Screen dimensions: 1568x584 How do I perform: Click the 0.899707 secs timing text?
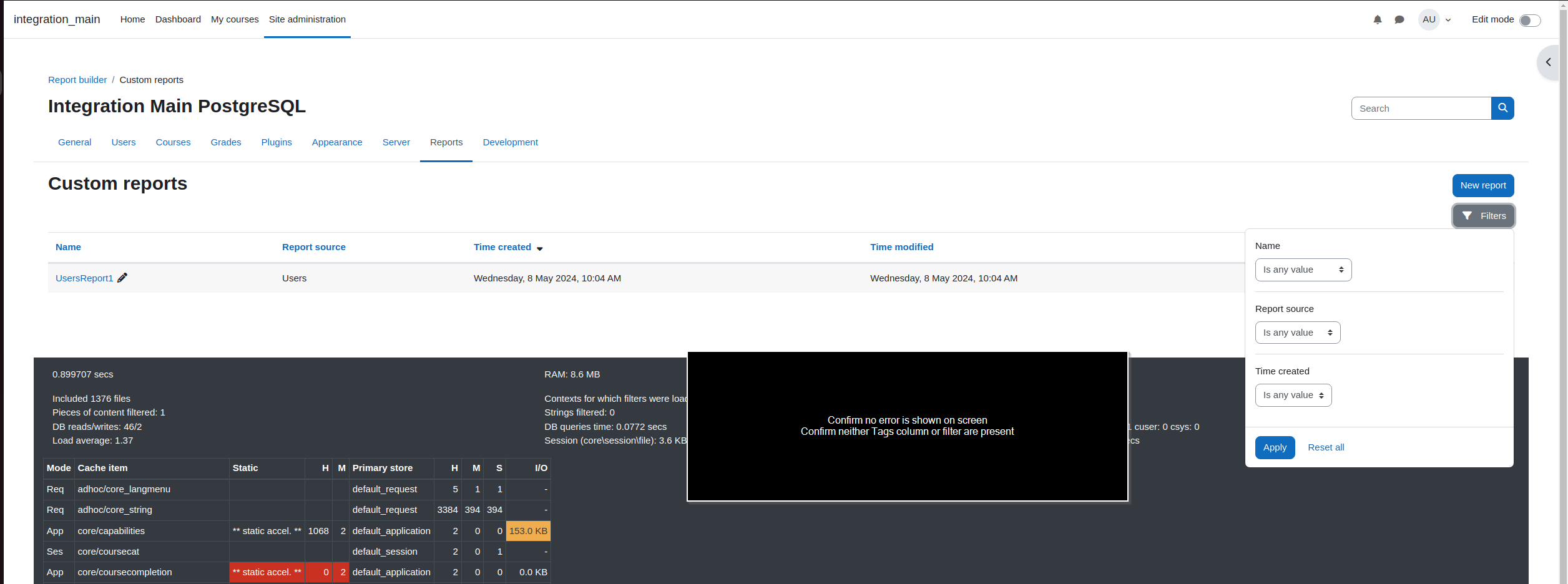click(83, 374)
